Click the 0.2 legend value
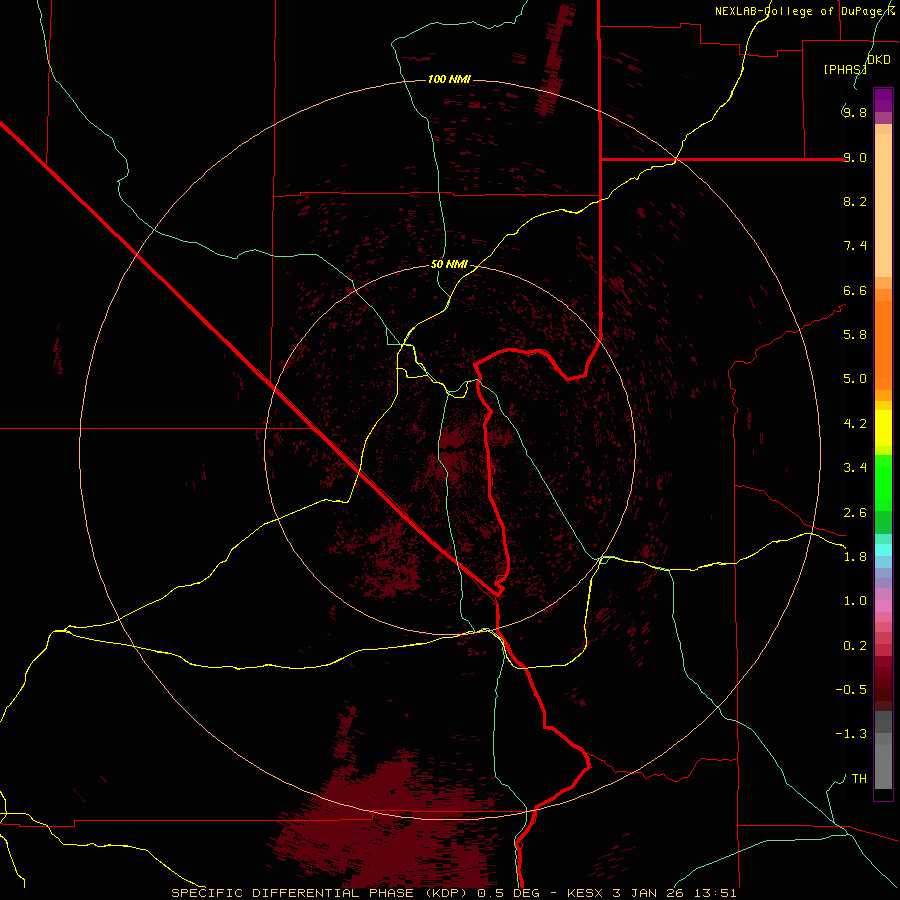The height and width of the screenshot is (900, 900). pyautogui.click(x=855, y=646)
